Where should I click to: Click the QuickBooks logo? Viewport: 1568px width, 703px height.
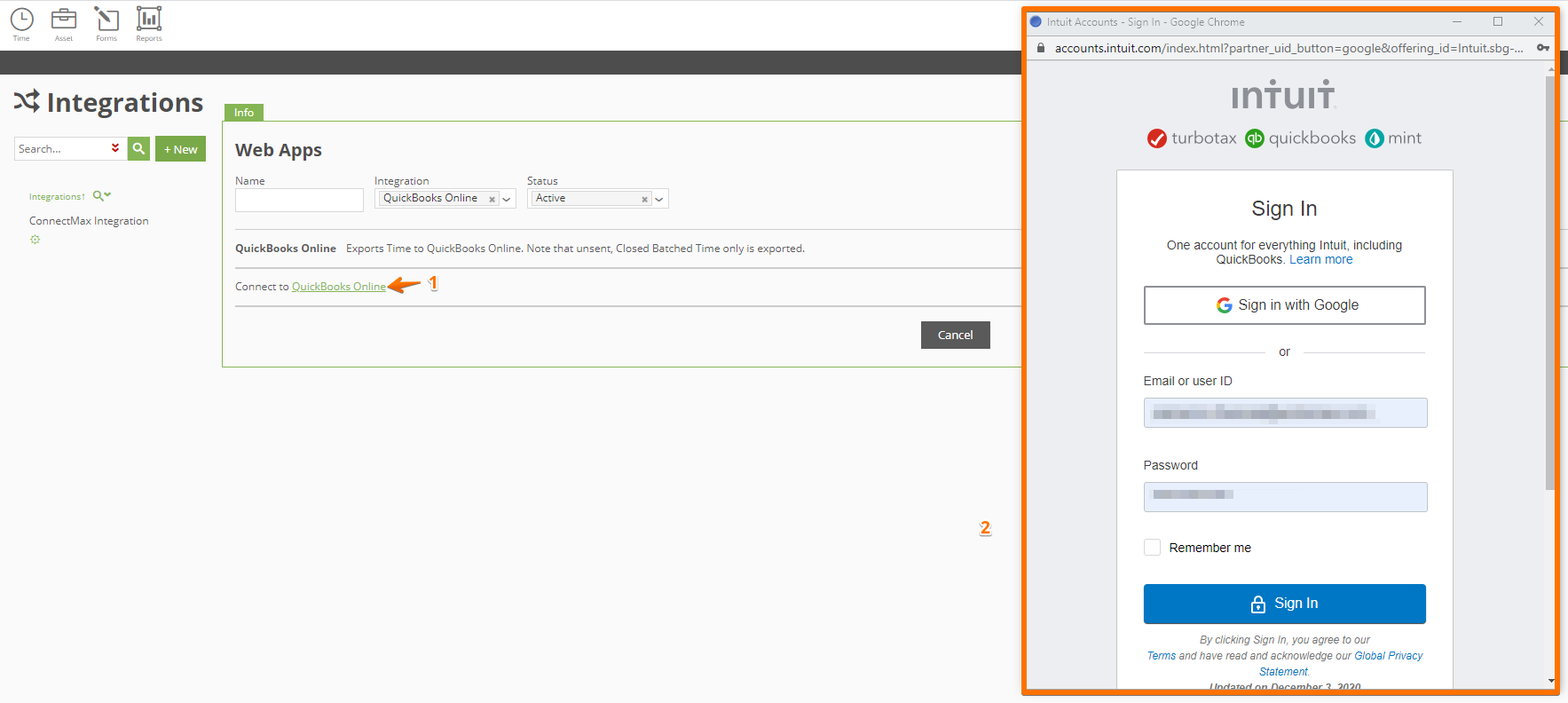(1301, 138)
